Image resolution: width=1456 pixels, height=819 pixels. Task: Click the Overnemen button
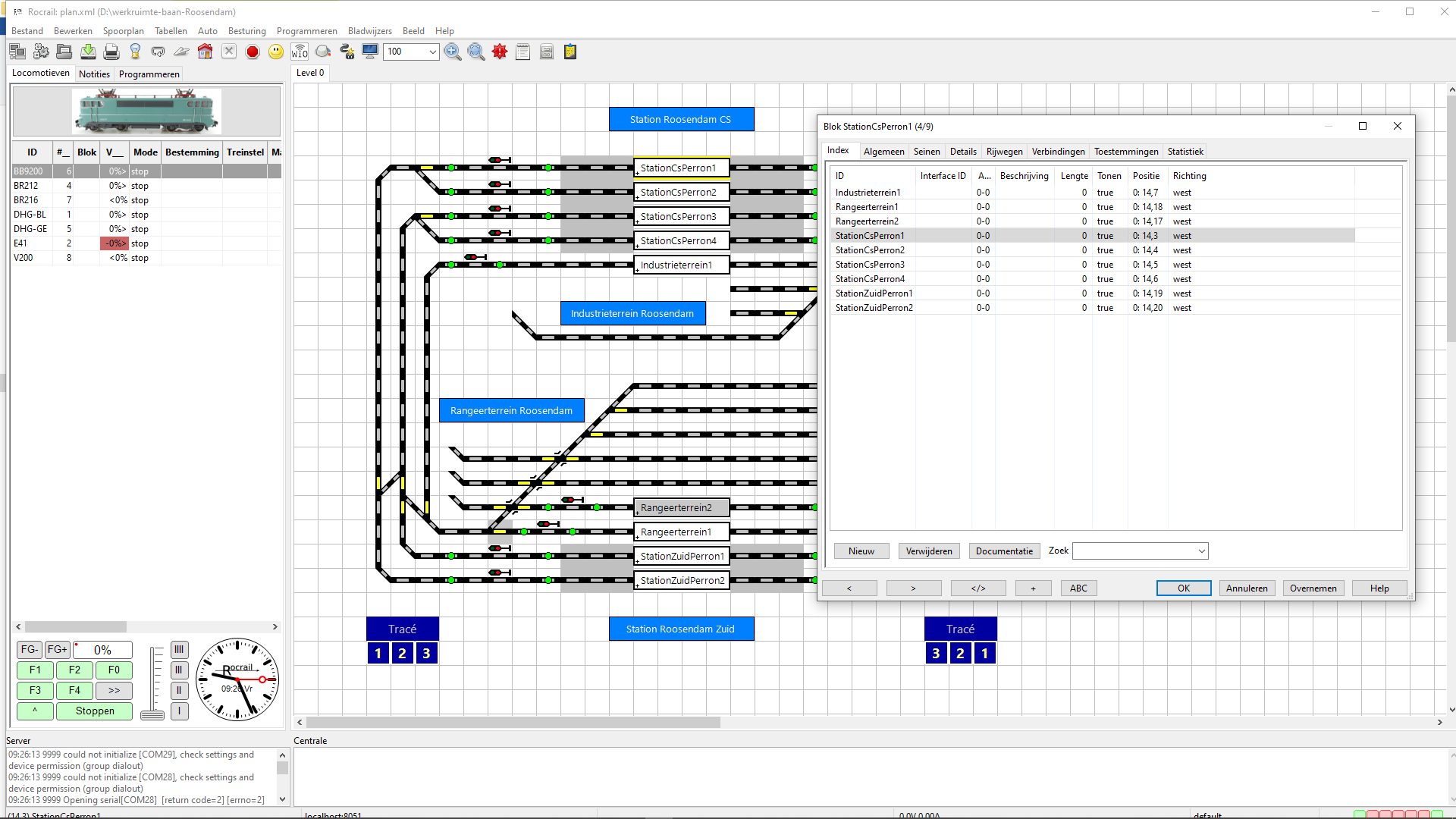click(1313, 588)
